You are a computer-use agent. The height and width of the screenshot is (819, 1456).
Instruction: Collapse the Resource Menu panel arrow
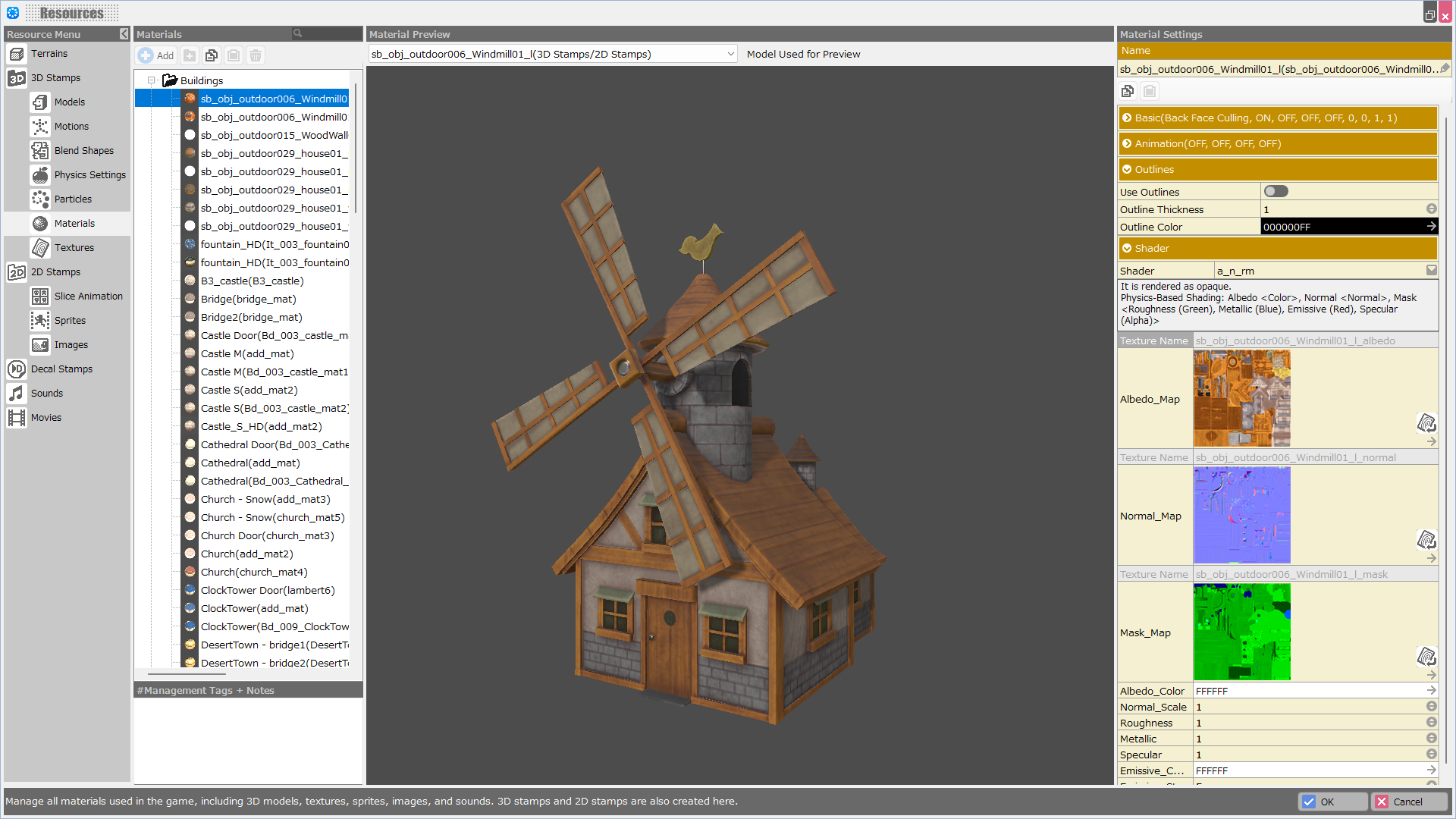click(x=124, y=34)
